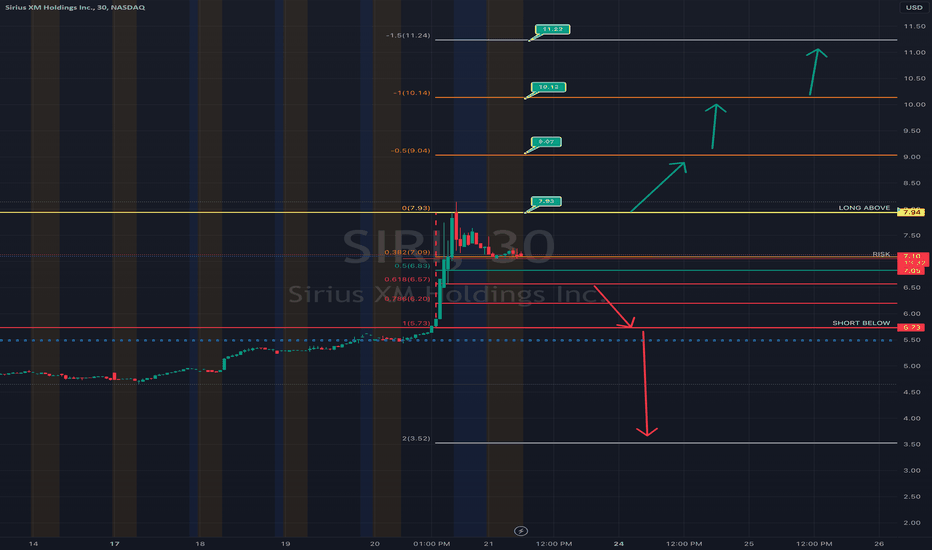Click date 21 on the time axis
Image resolution: width=932 pixels, height=550 pixels.
click(x=489, y=543)
